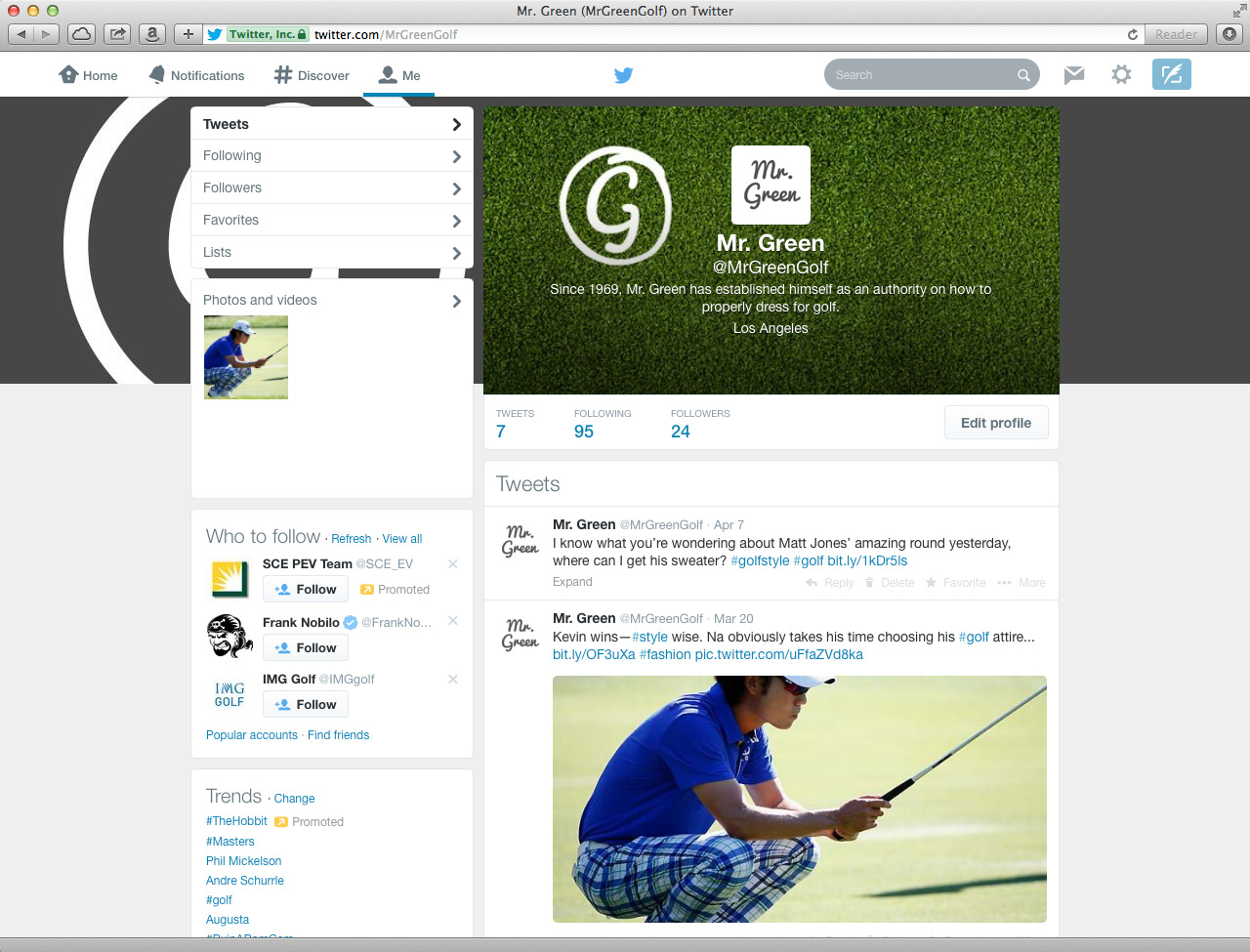Follow IMG Golf
This screenshot has height=952, width=1250.
tap(306, 704)
